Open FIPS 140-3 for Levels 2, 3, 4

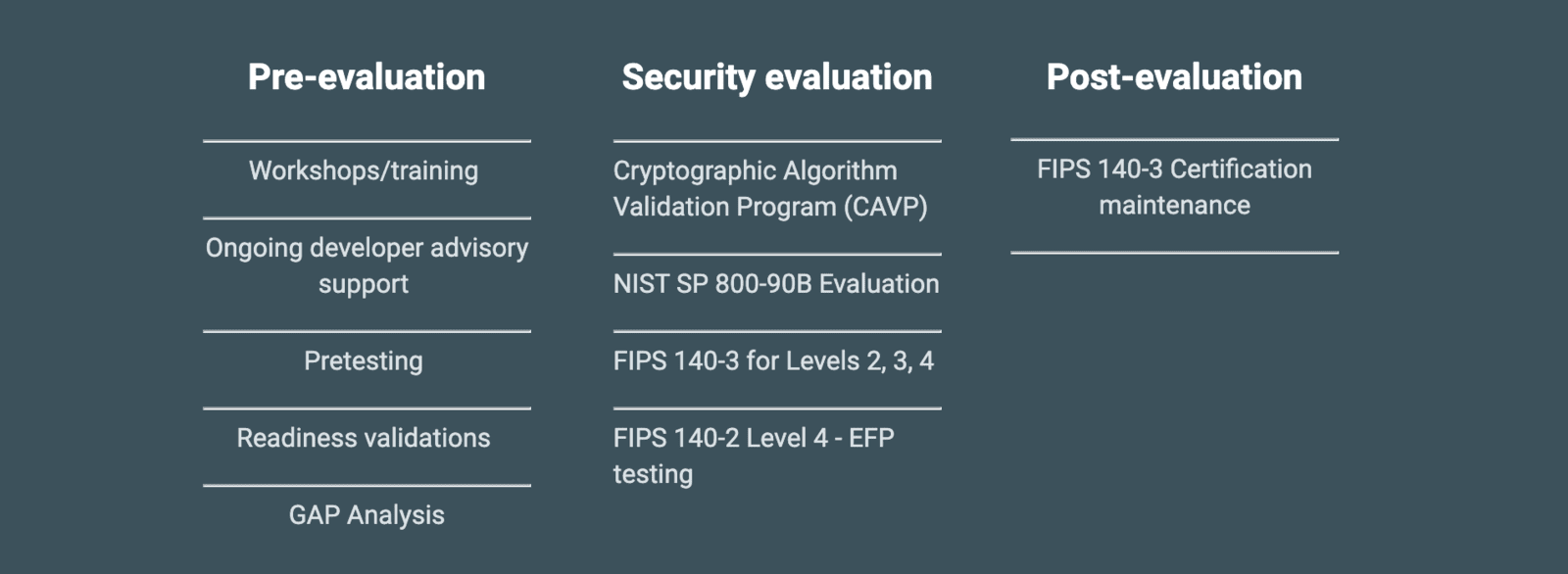click(x=774, y=361)
